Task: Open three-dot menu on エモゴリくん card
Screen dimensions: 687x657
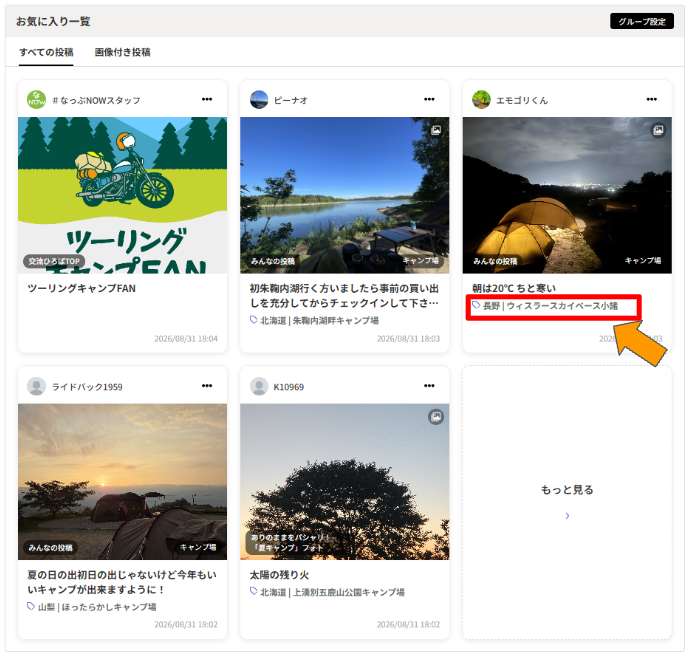Action: (652, 99)
